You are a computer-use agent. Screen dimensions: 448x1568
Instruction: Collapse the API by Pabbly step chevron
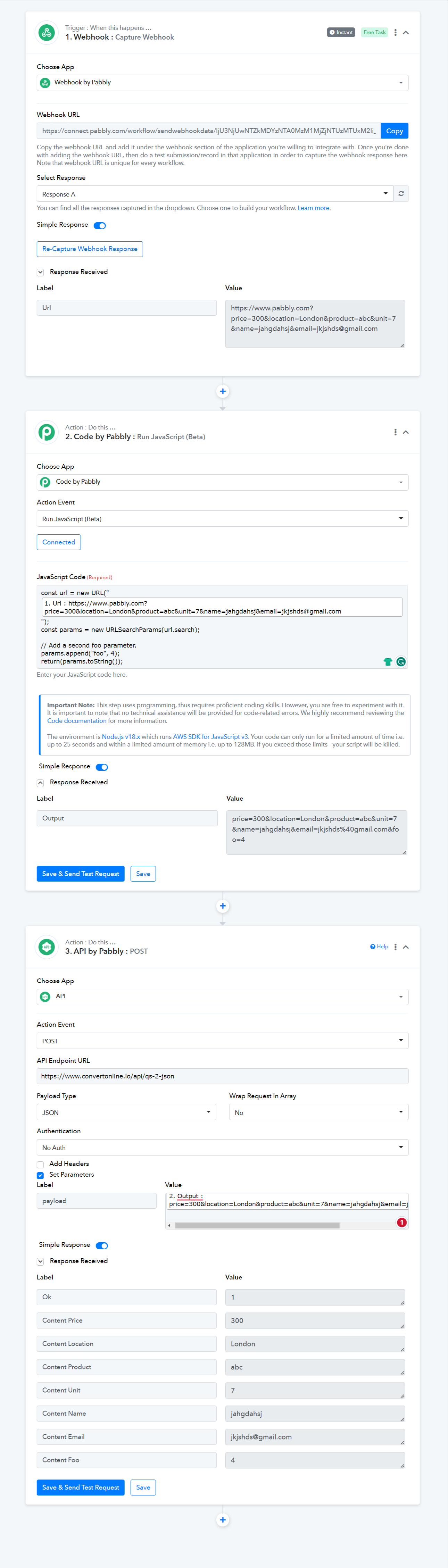point(406,946)
